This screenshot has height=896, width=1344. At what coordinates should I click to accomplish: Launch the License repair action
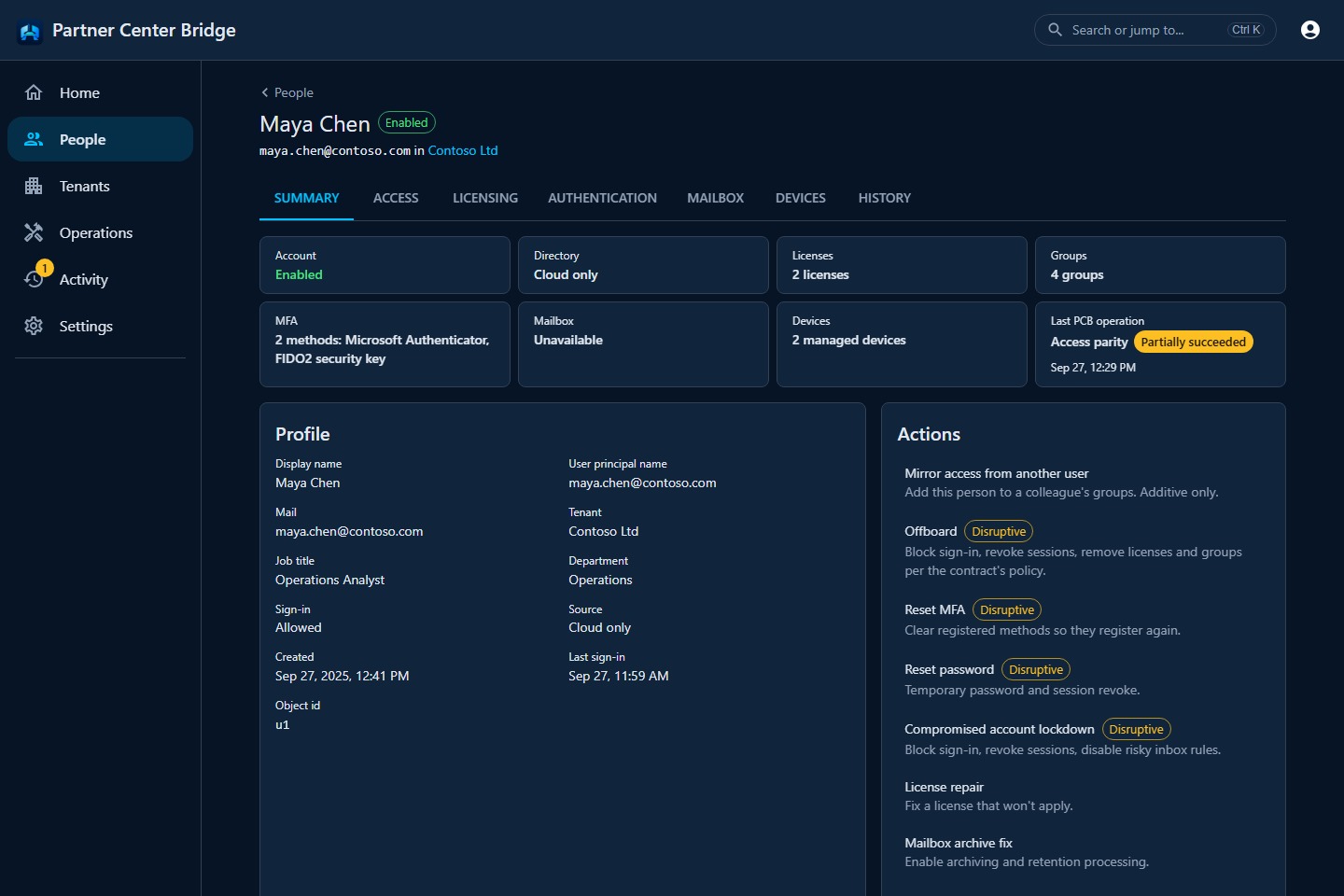click(1084, 796)
